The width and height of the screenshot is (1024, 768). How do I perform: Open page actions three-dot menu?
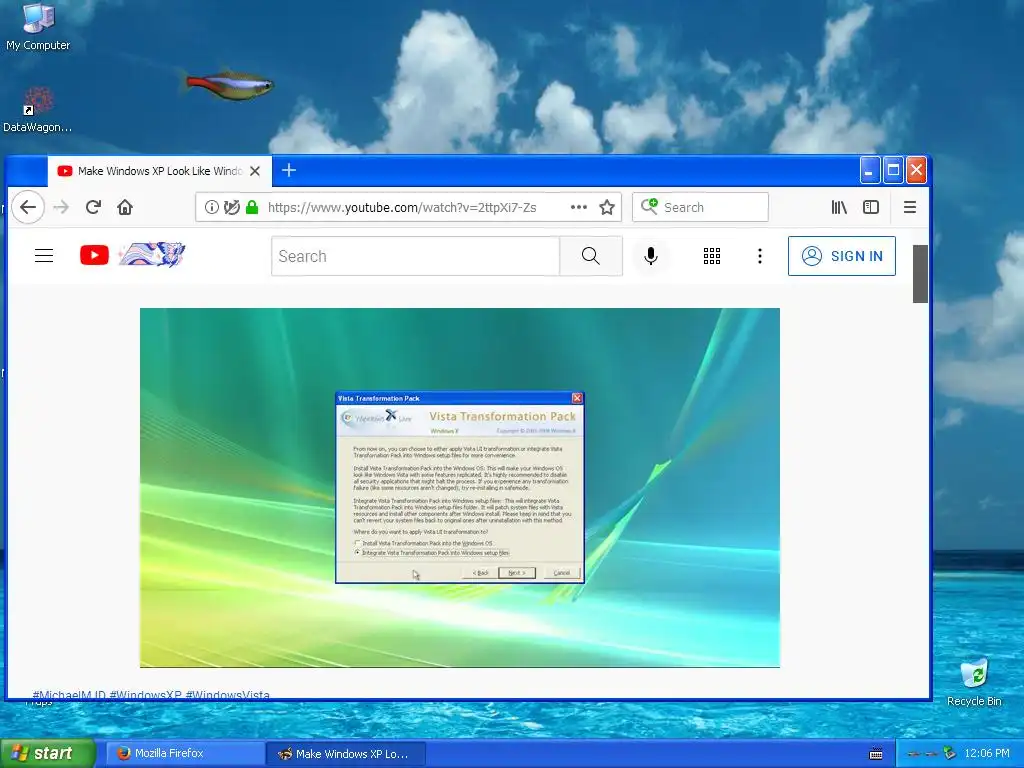(579, 207)
